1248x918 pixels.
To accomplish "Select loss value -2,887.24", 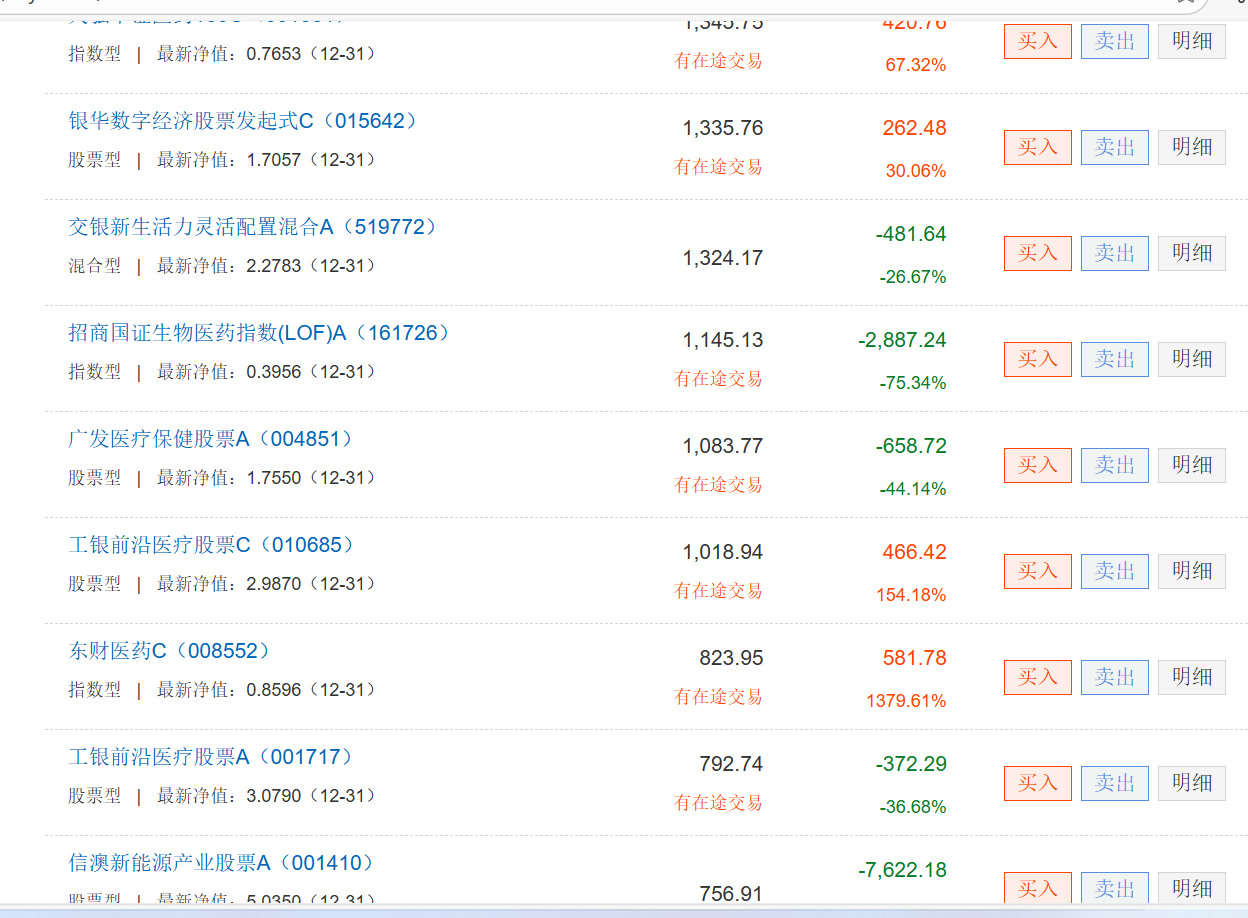I will pyautogui.click(x=902, y=340).
